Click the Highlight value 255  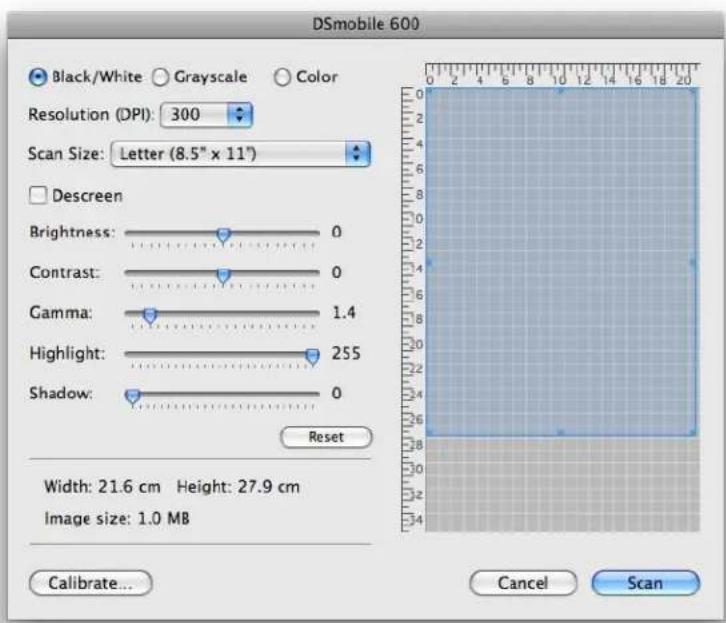[x=345, y=353]
